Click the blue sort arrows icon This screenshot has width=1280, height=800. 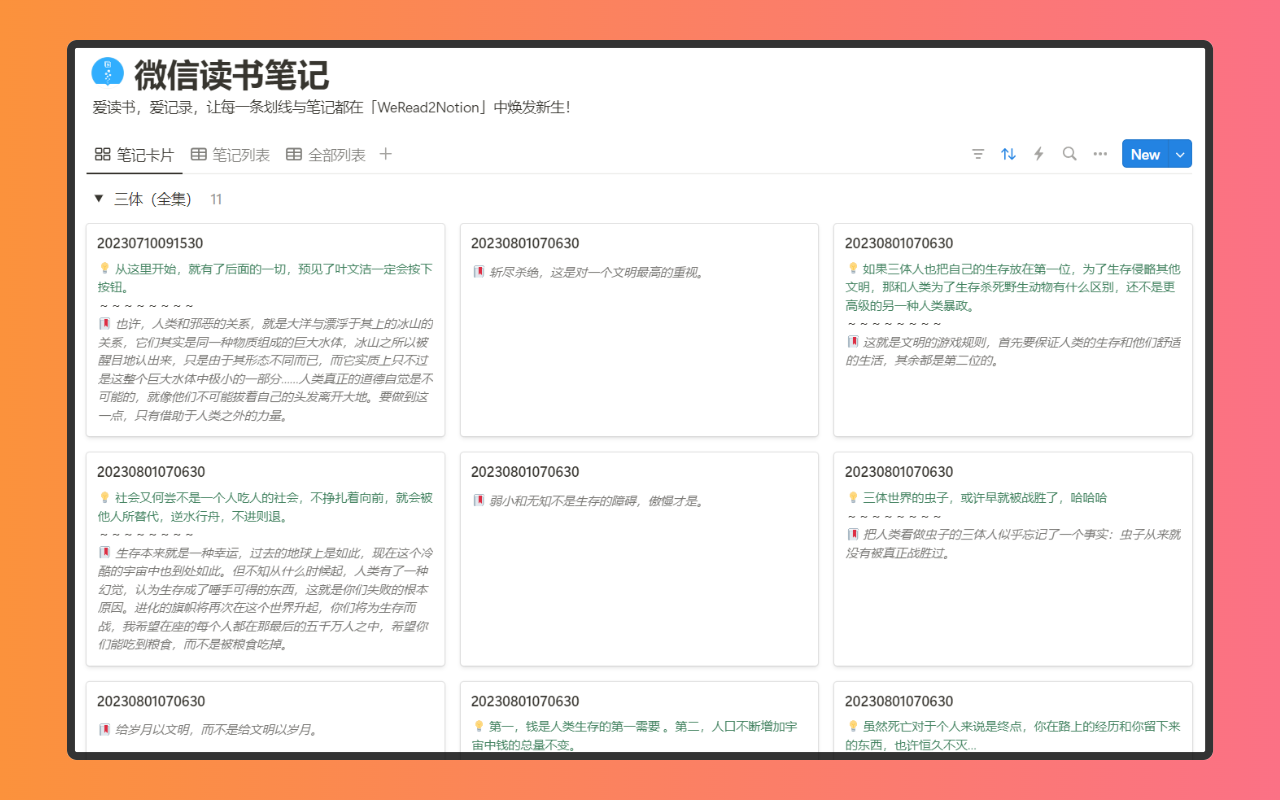point(1008,154)
